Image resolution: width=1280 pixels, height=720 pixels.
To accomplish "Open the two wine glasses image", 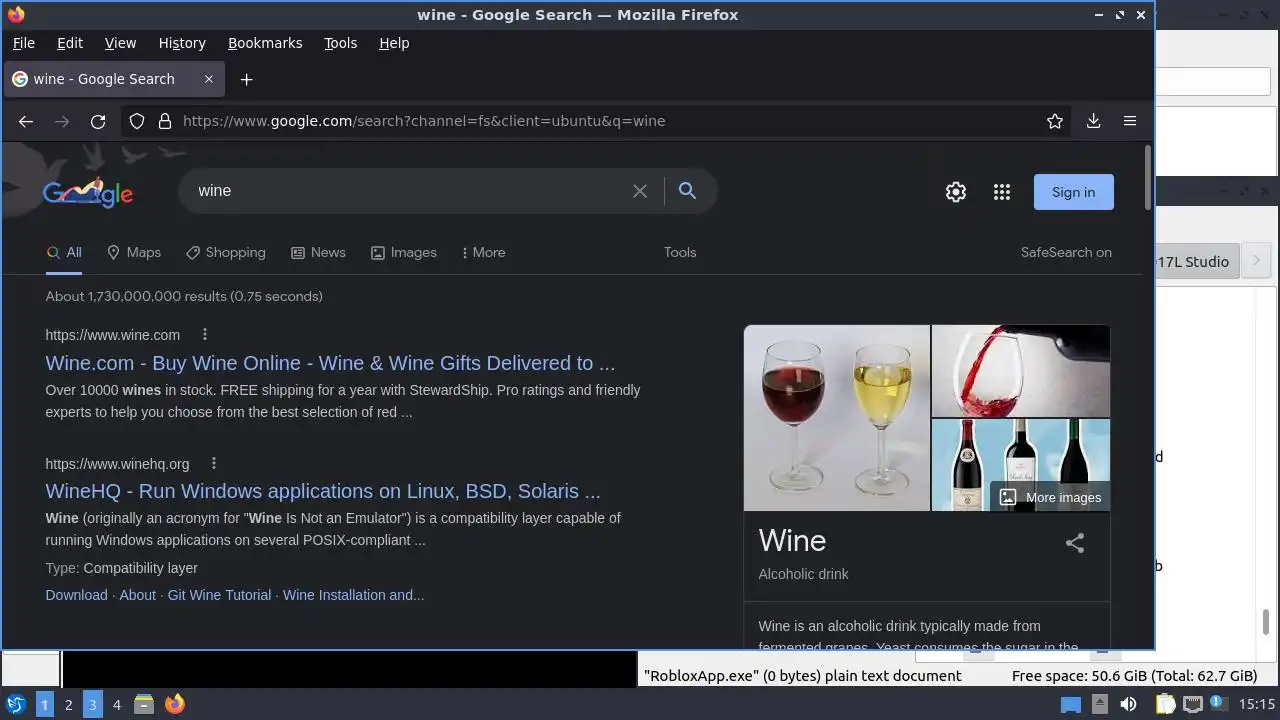I will click(x=837, y=418).
